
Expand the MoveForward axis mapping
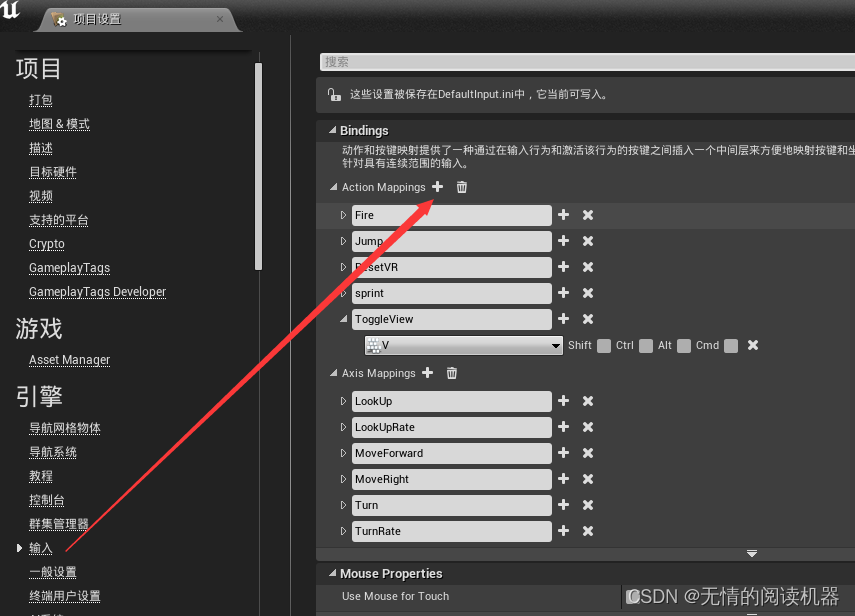coord(343,452)
